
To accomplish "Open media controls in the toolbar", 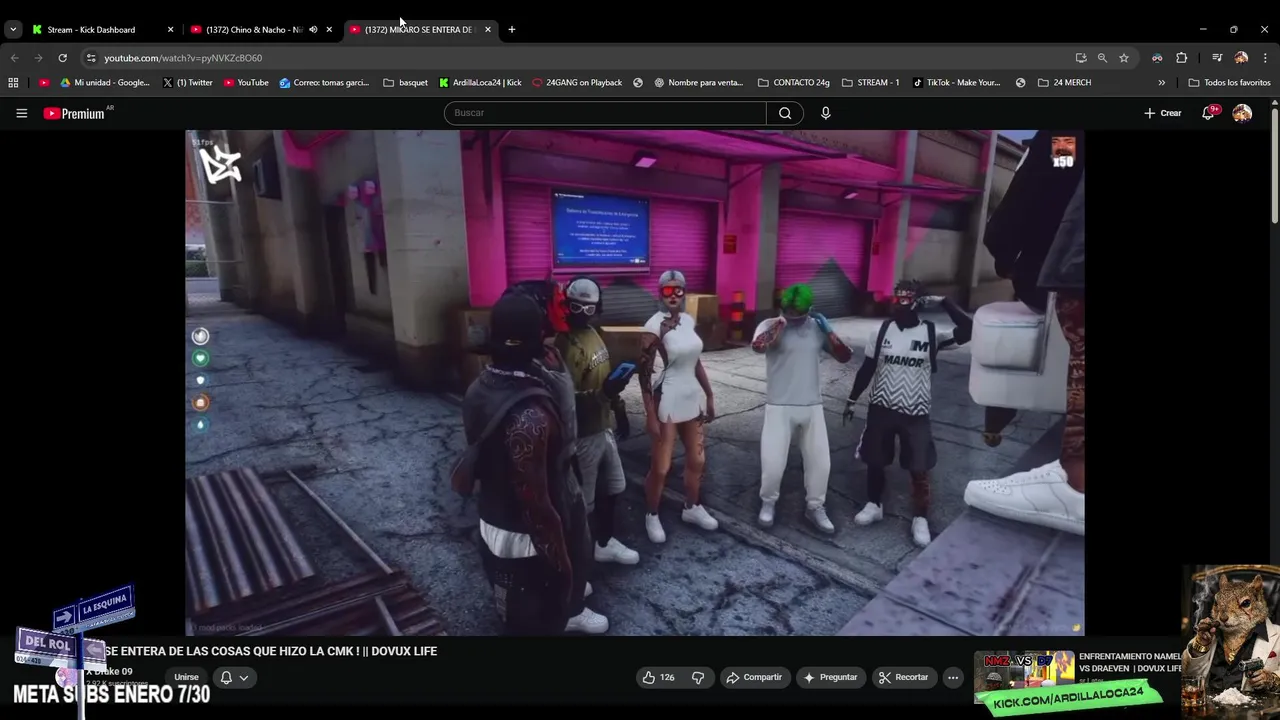I will click(1217, 58).
